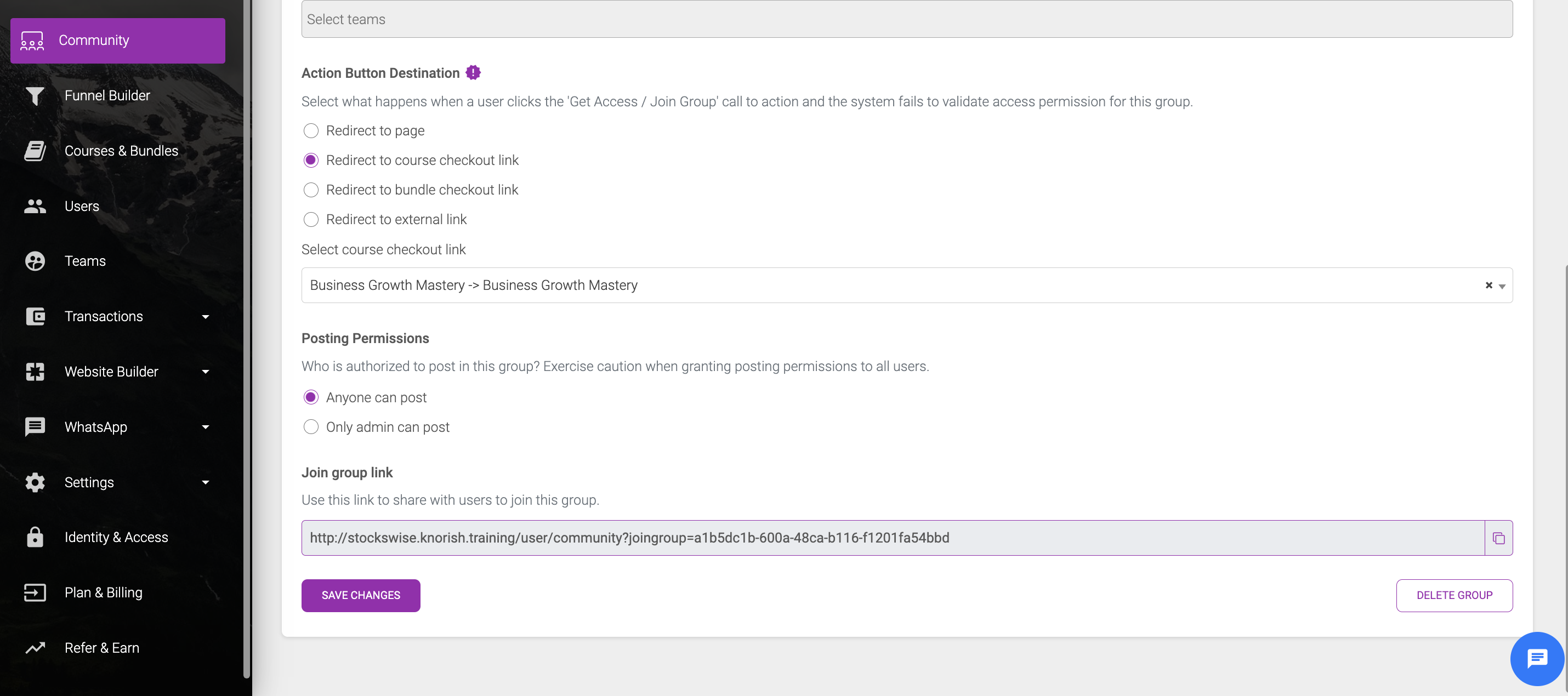This screenshot has height=696, width=1568.
Task: Click the Funnel Builder funnel icon
Action: click(35, 96)
